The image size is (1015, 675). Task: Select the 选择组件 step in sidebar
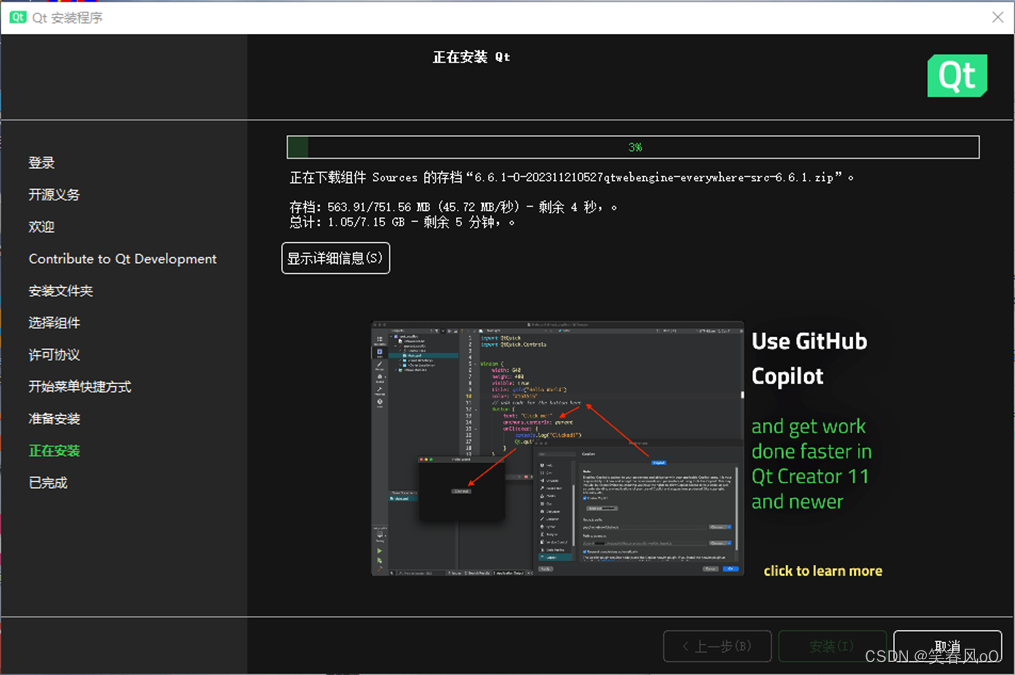coord(54,322)
